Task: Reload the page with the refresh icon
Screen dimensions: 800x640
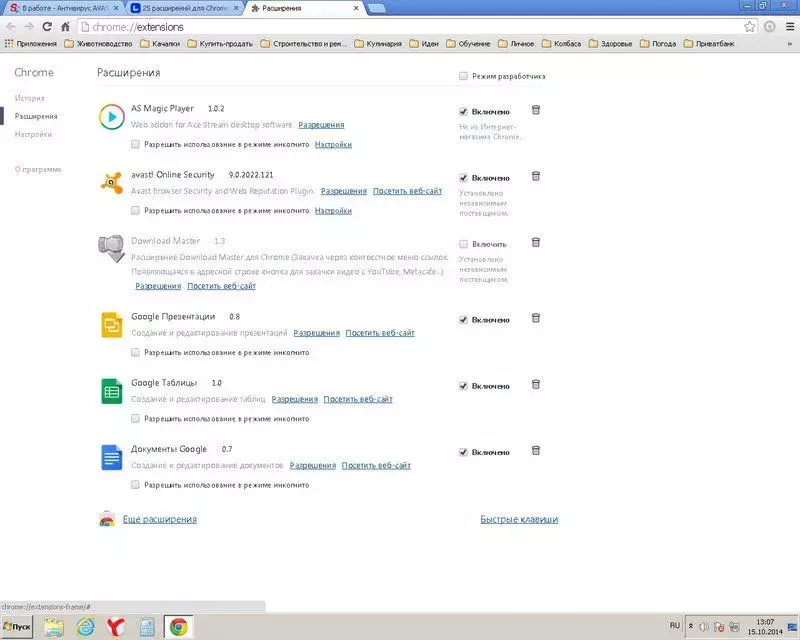Action: [47, 27]
